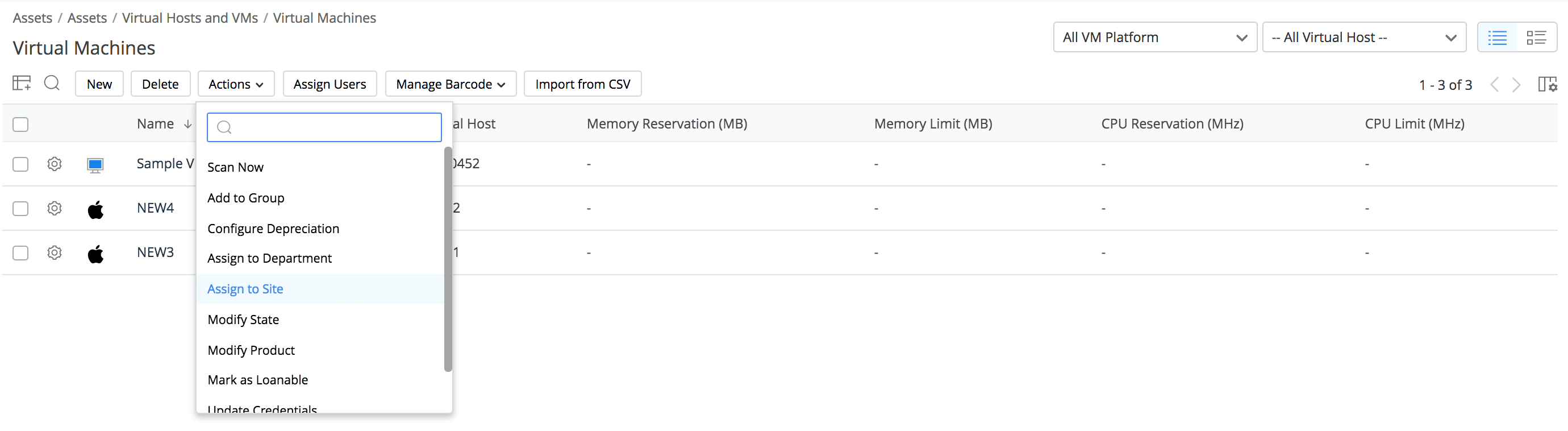Viewport: 1568px width, 431px height.
Task: Select Assign to Site from Actions menu
Action: click(245, 289)
